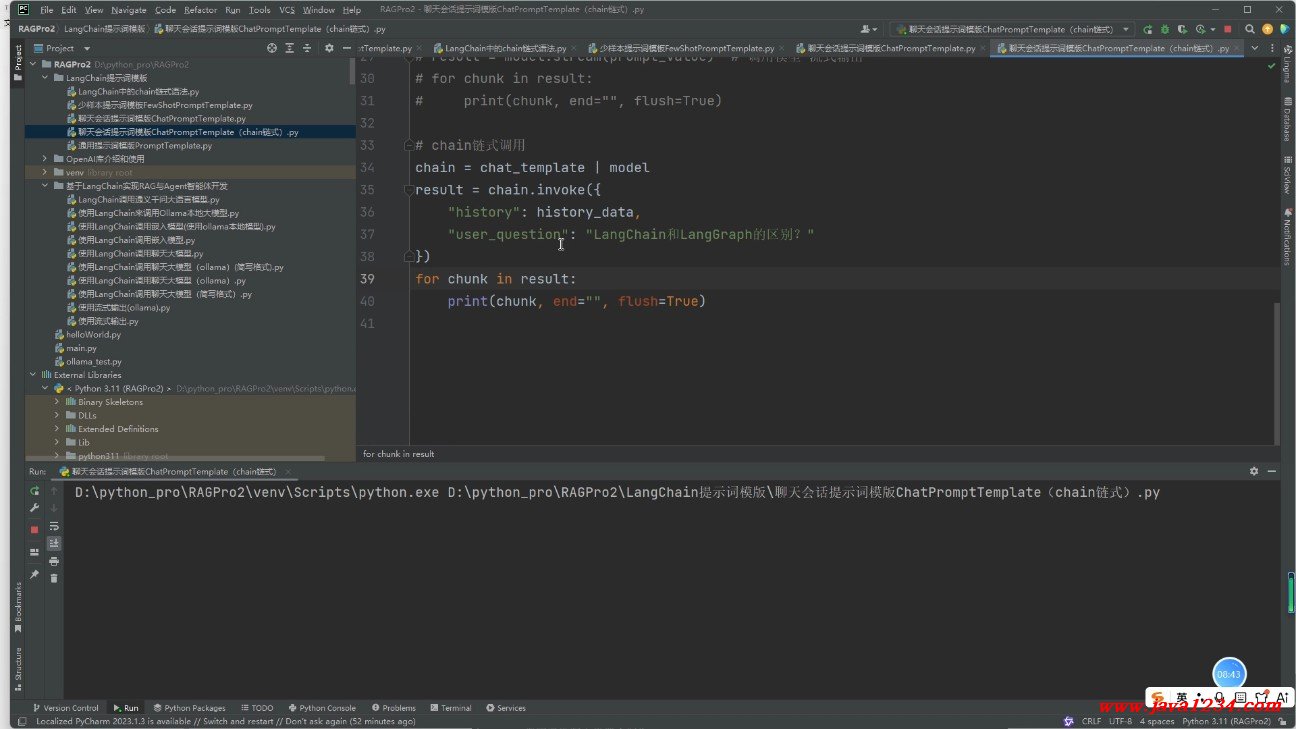Click the locate file crosshair icon in Project panel

coord(272,48)
